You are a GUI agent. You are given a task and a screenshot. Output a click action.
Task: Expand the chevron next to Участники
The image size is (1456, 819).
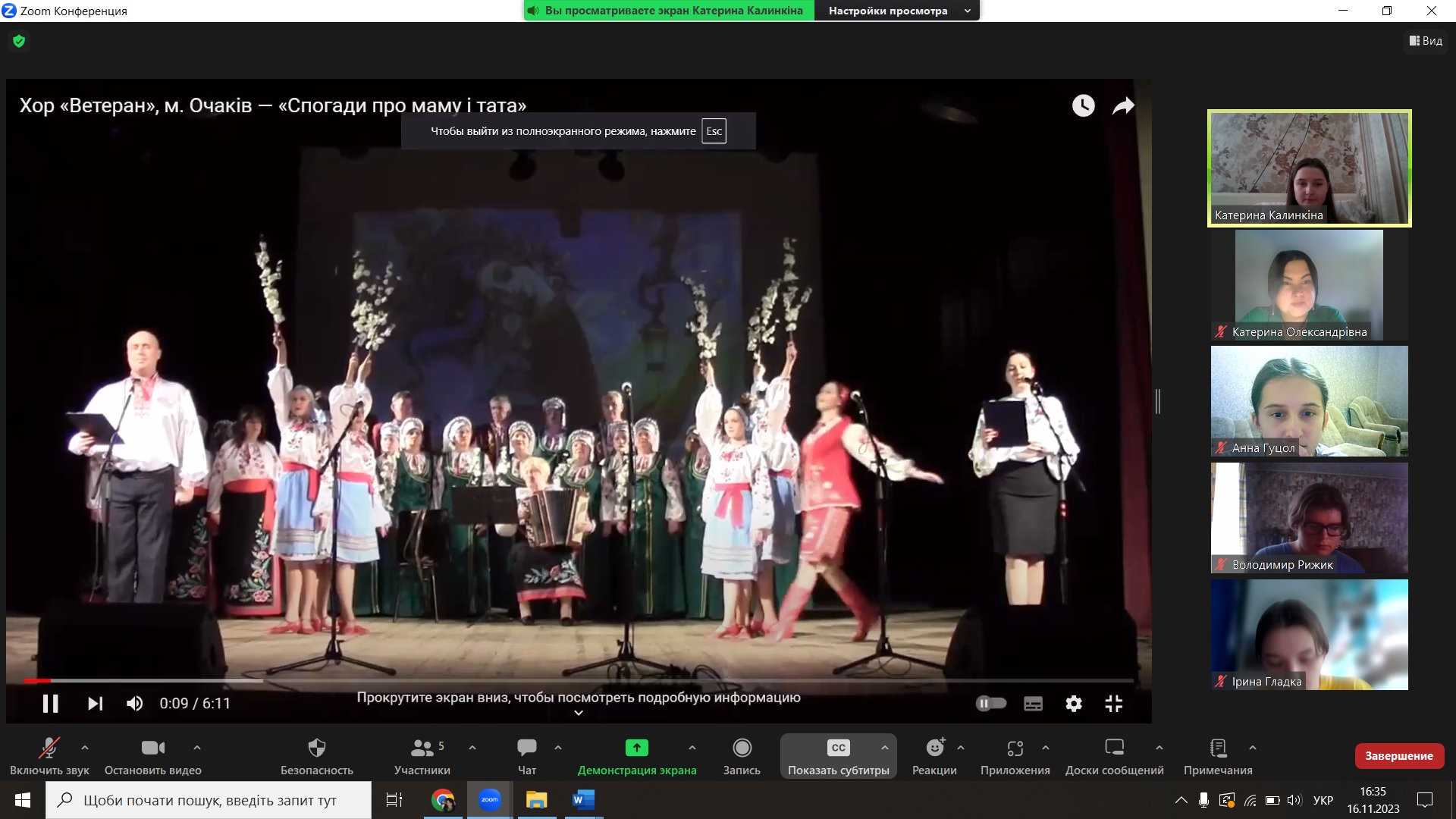coord(472,748)
